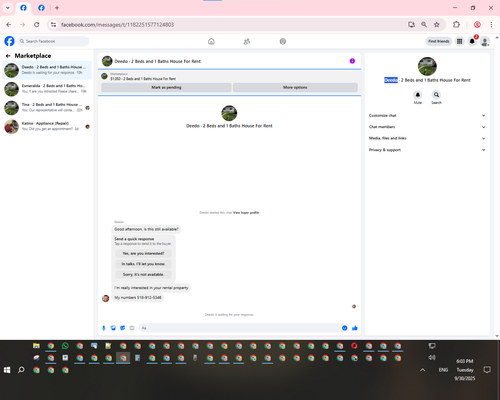Expand the Chat members section

point(427,127)
